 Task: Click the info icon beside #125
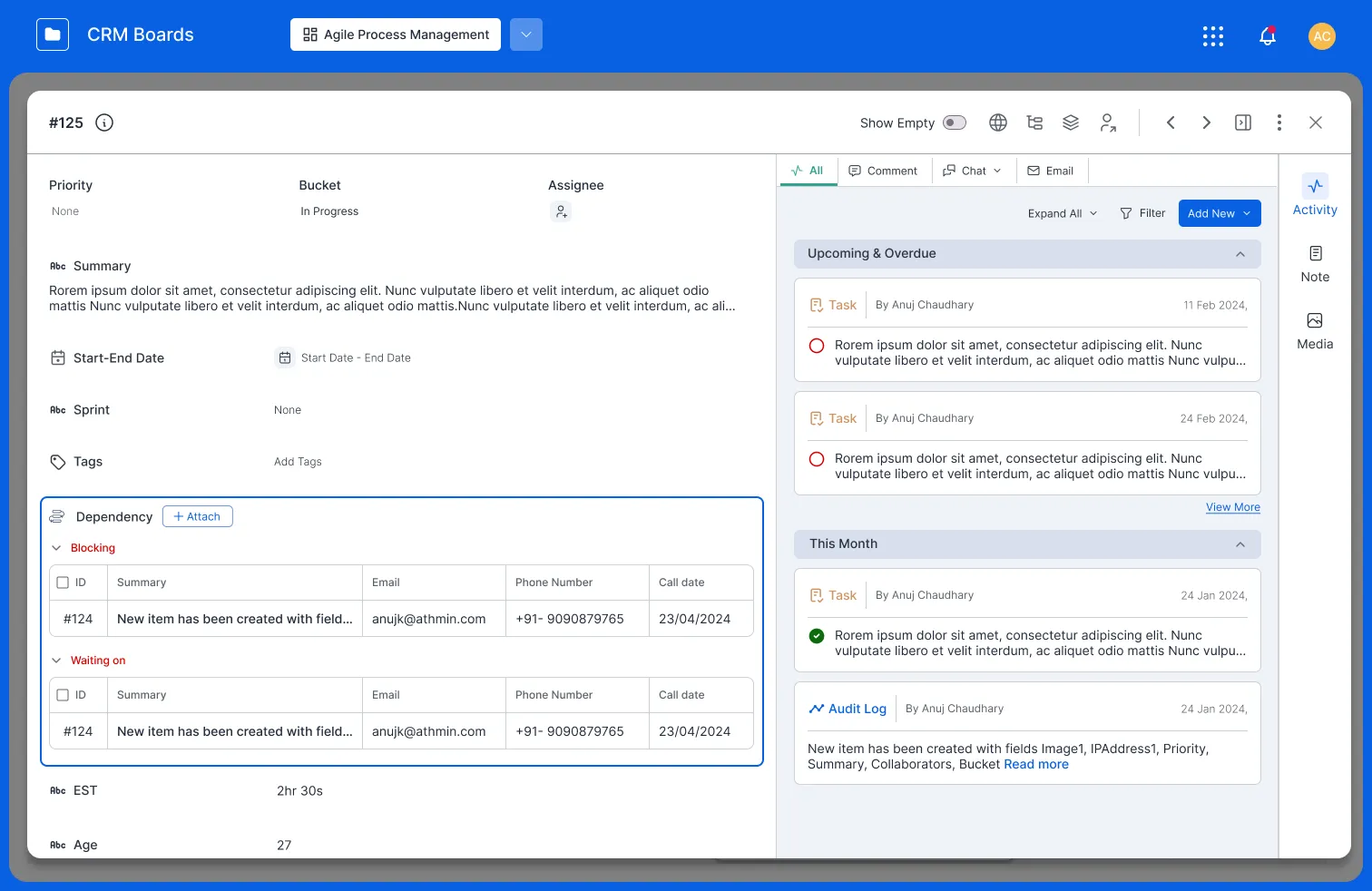(x=104, y=122)
